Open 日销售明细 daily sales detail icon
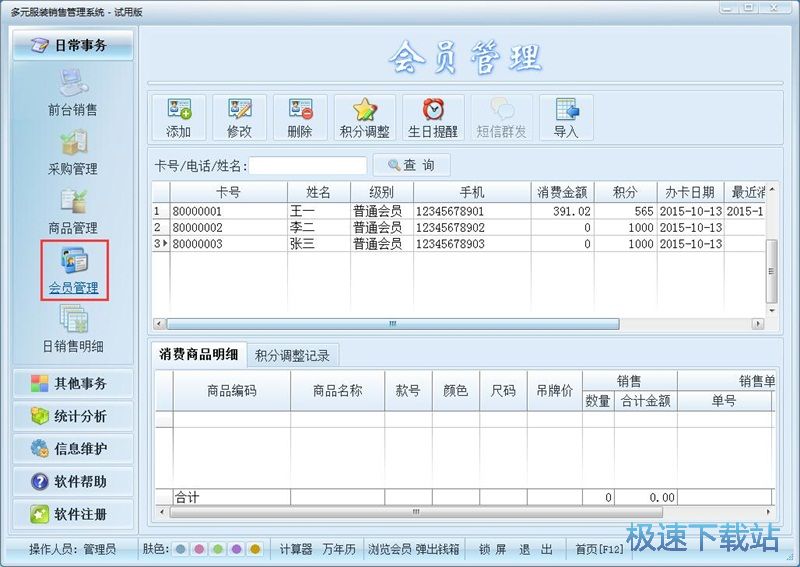800x567 pixels. [x=72, y=330]
